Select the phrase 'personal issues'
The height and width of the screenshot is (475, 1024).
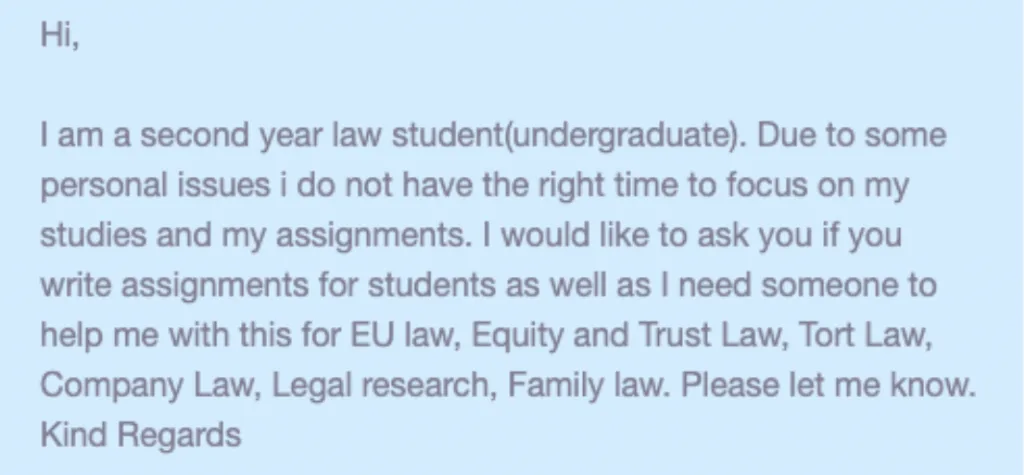155,187
